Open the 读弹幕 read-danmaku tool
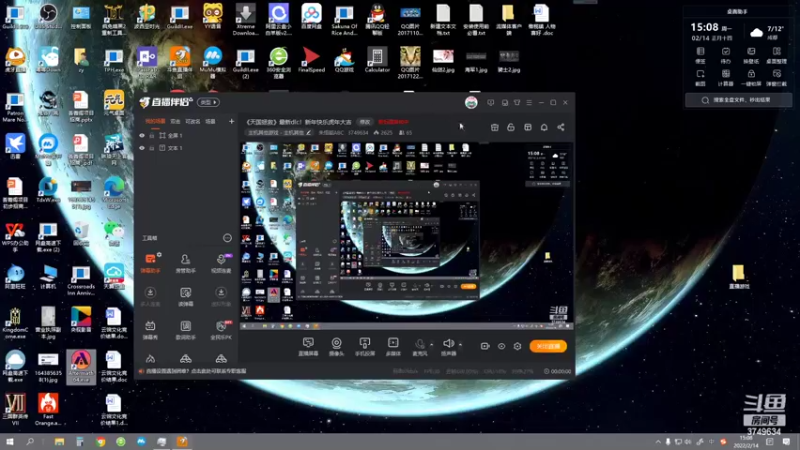800x450 pixels. (x=185, y=296)
